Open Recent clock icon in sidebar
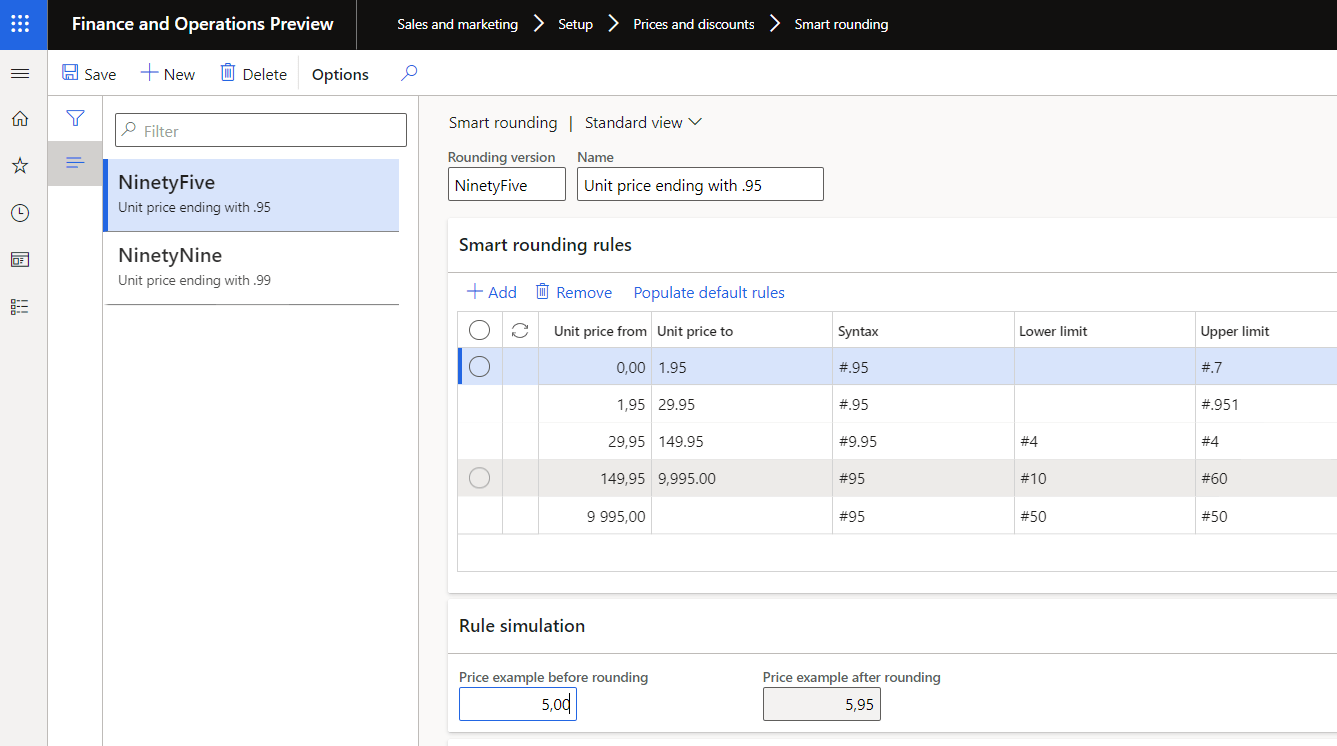The image size is (1337, 746). point(20,213)
